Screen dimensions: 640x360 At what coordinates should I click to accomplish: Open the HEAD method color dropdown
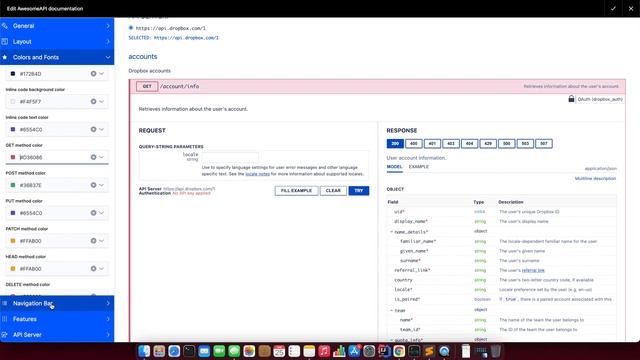[x=102, y=269]
